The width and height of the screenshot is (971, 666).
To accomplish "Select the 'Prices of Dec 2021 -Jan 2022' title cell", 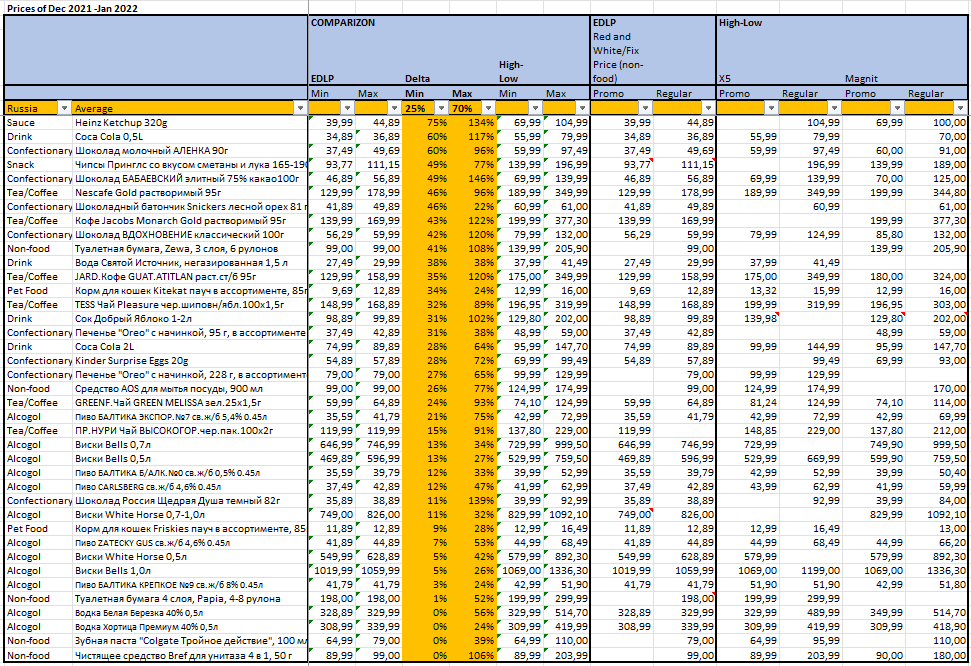I will (72, 8).
